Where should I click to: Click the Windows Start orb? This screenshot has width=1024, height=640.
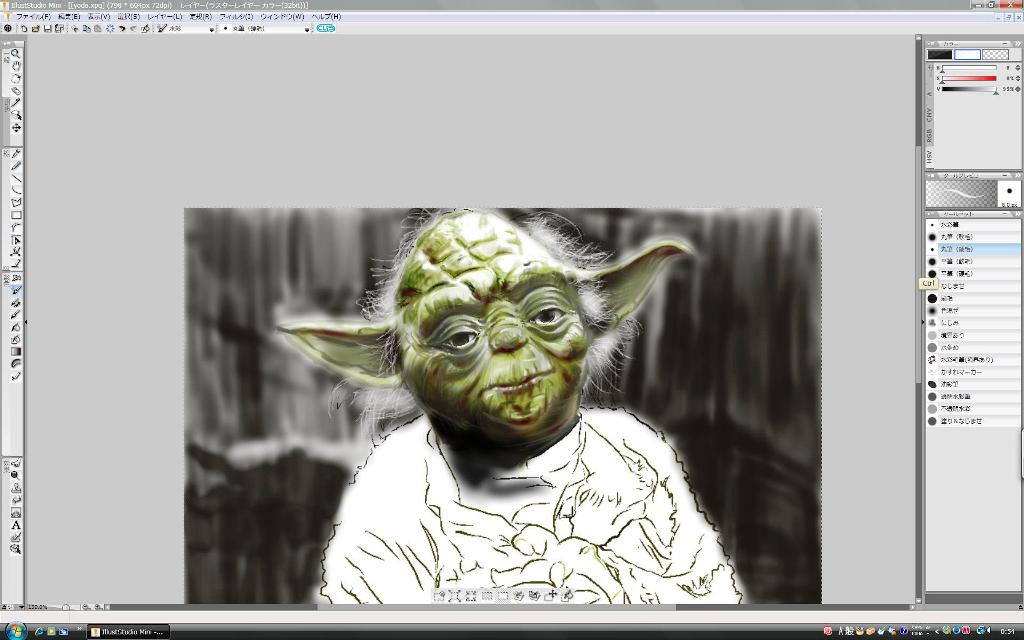click(x=14, y=631)
